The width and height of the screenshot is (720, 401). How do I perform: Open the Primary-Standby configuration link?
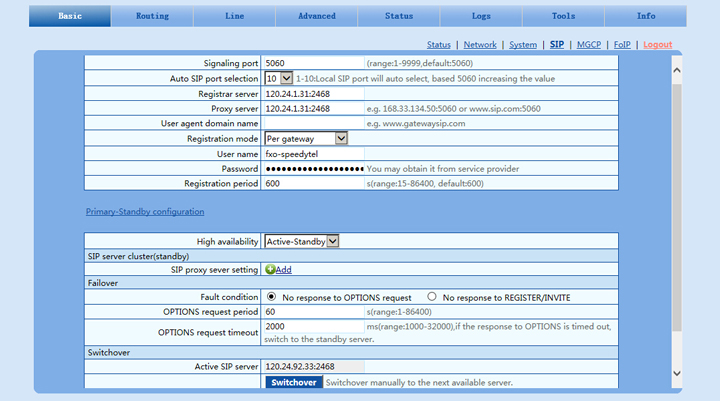[x=145, y=212]
